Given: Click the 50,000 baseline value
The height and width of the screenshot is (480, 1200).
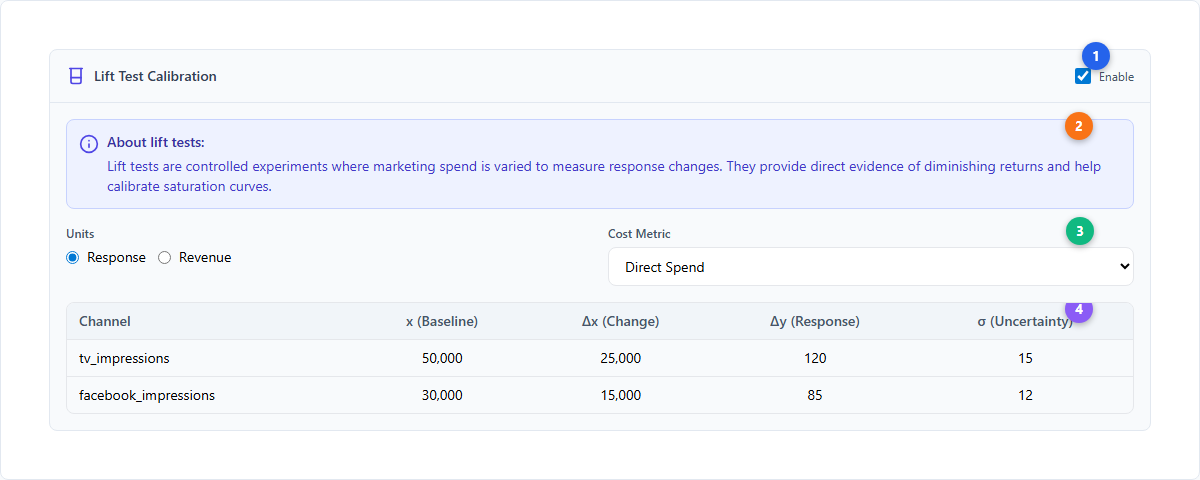Looking at the screenshot, I should (x=442, y=358).
